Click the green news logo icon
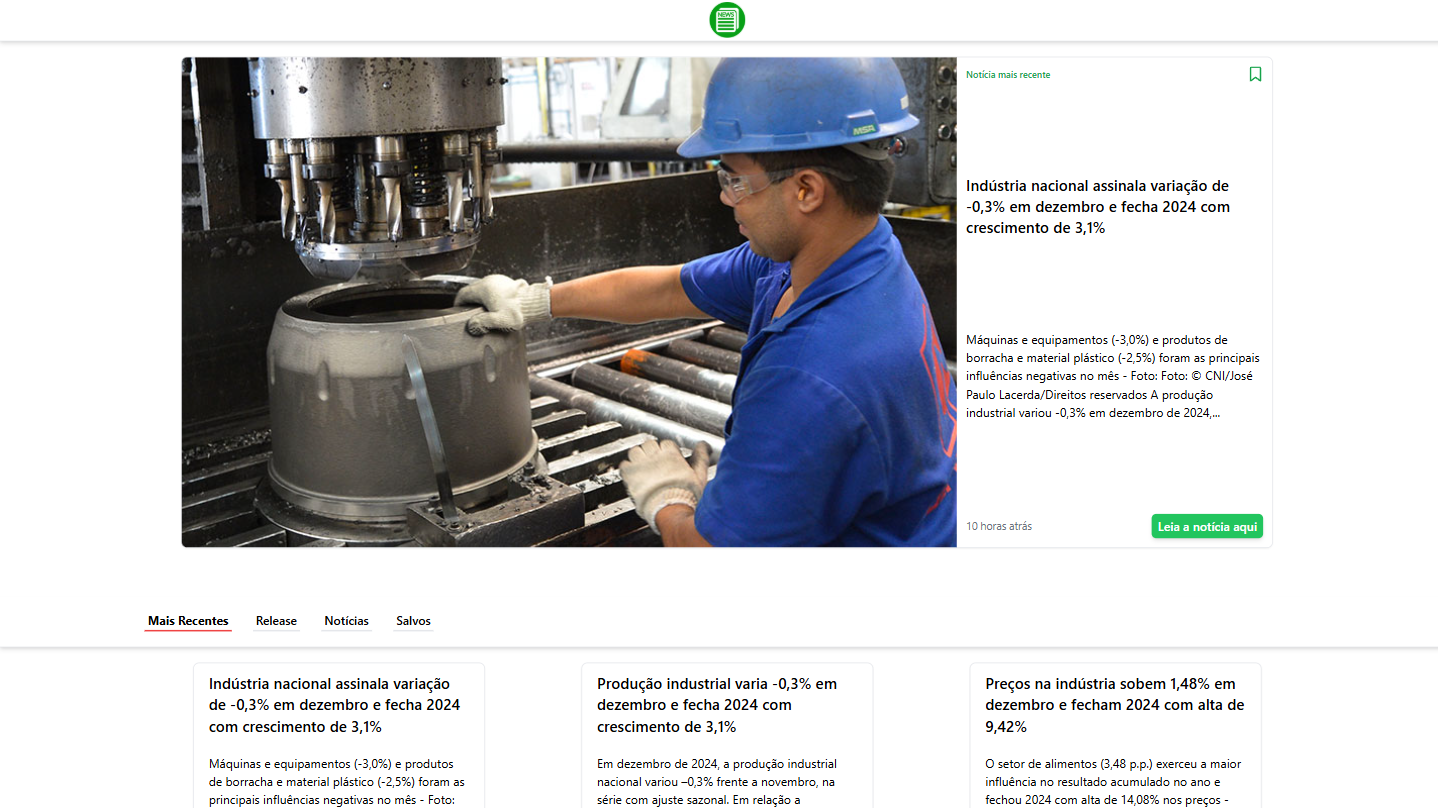The width and height of the screenshot is (1438, 808). [727, 20]
